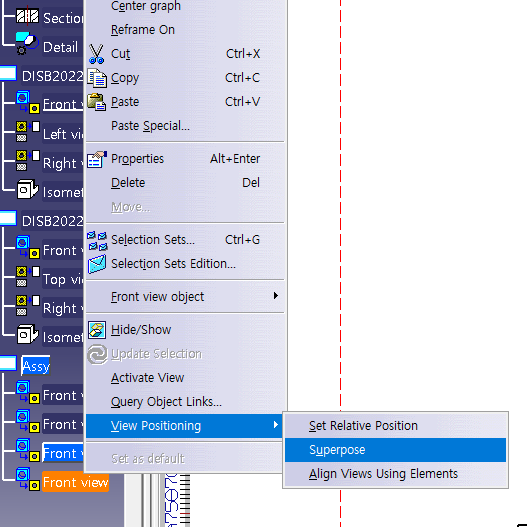Choose Delete from context menu
This screenshot has height=527, width=527.
coord(128,183)
